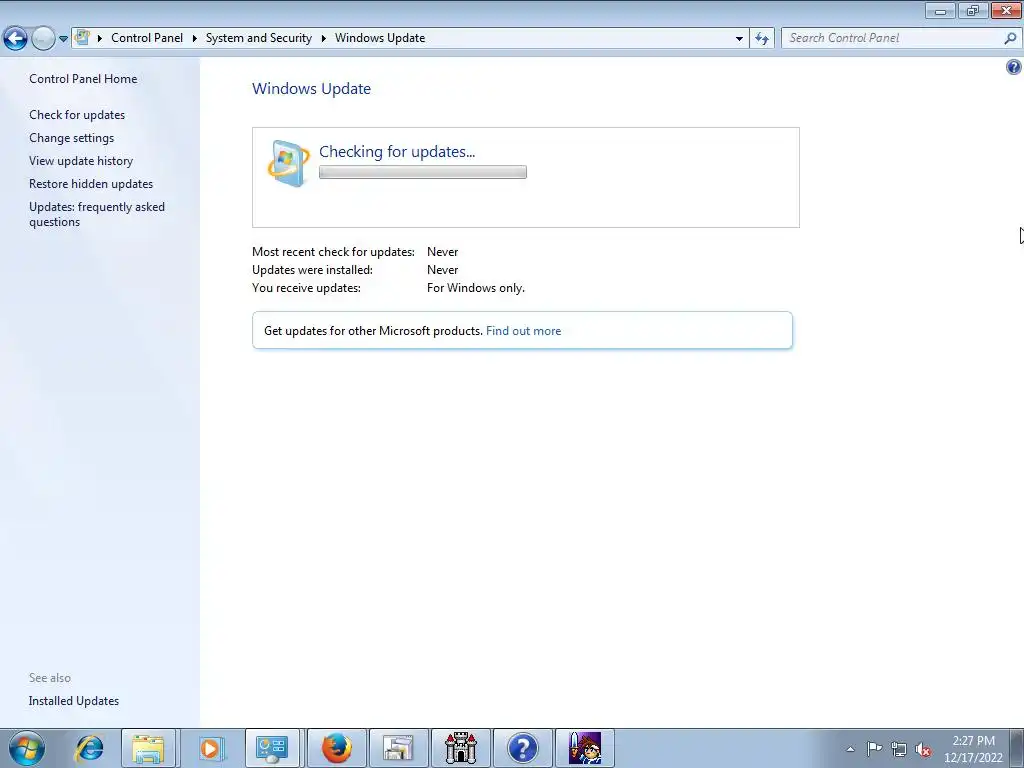Click 'For Windows only.' value

(475, 287)
